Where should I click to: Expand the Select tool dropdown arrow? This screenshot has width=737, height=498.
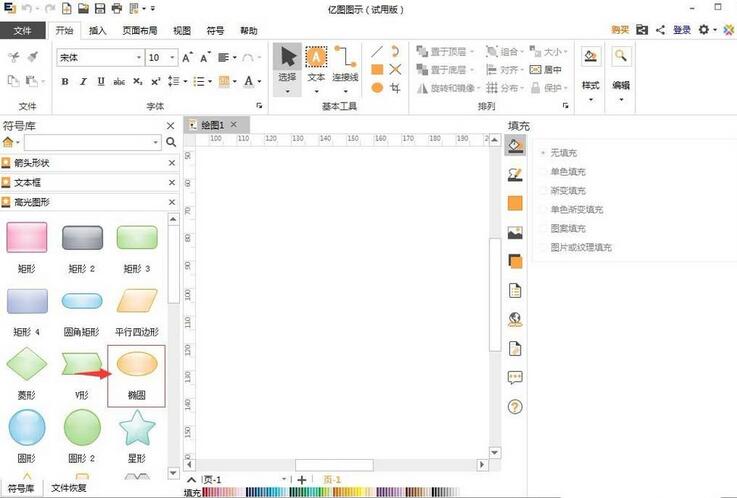(x=287, y=91)
